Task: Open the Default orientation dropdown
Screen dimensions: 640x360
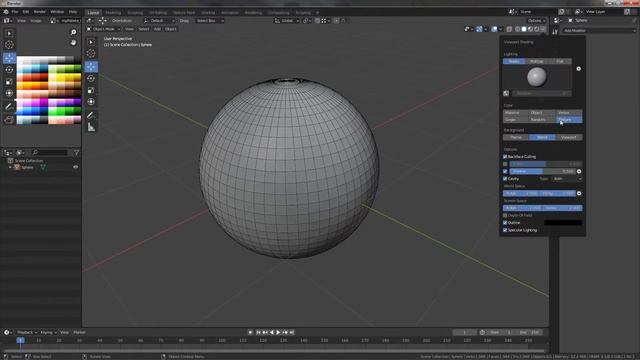Action: coord(159,20)
